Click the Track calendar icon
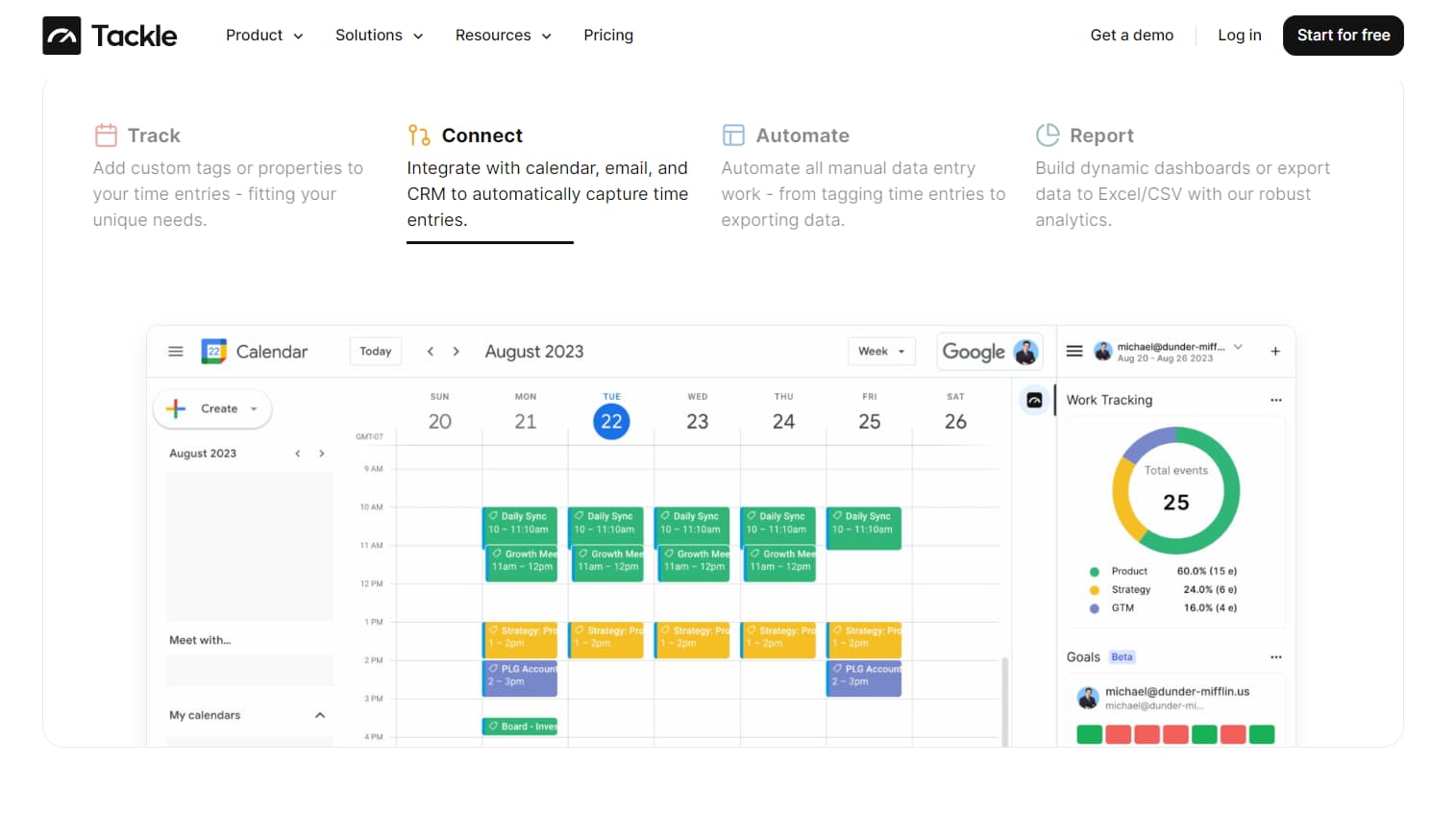 tap(106, 135)
